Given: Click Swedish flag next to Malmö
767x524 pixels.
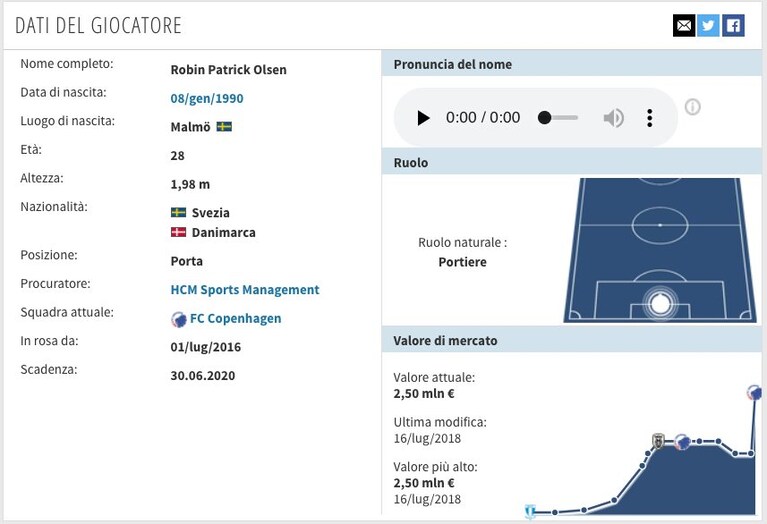Looking at the screenshot, I should coord(224,127).
